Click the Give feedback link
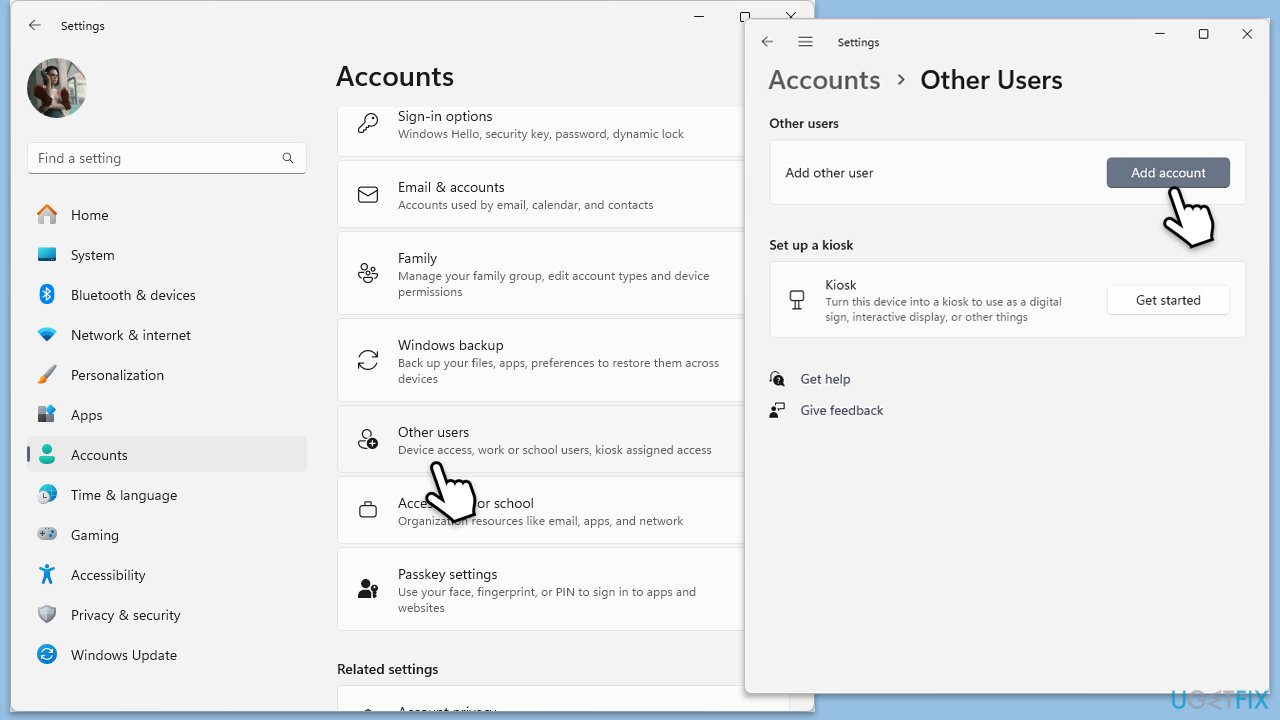The image size is (1280, 720). tap(841, 410)
